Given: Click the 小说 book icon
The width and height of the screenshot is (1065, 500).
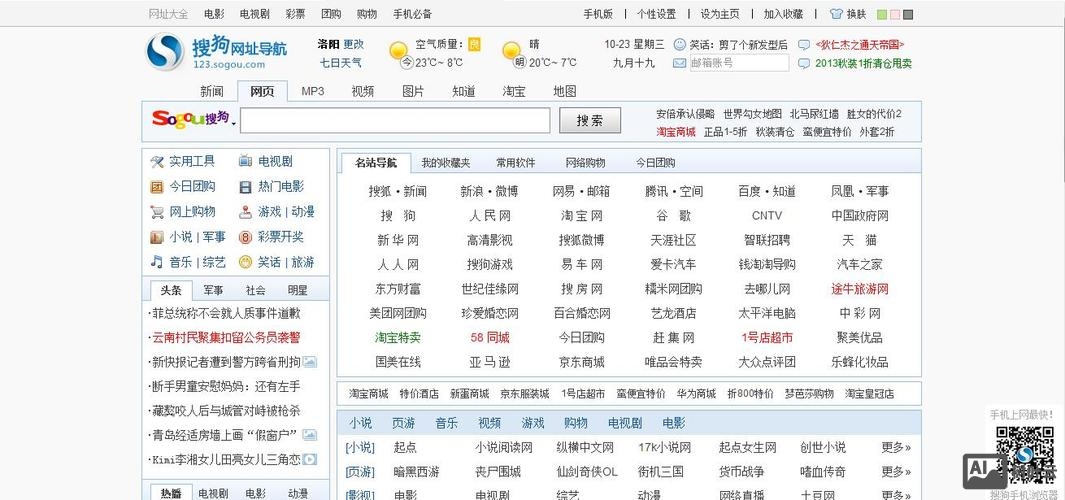Looking at the screenshot, I should (x=157, y=237).
